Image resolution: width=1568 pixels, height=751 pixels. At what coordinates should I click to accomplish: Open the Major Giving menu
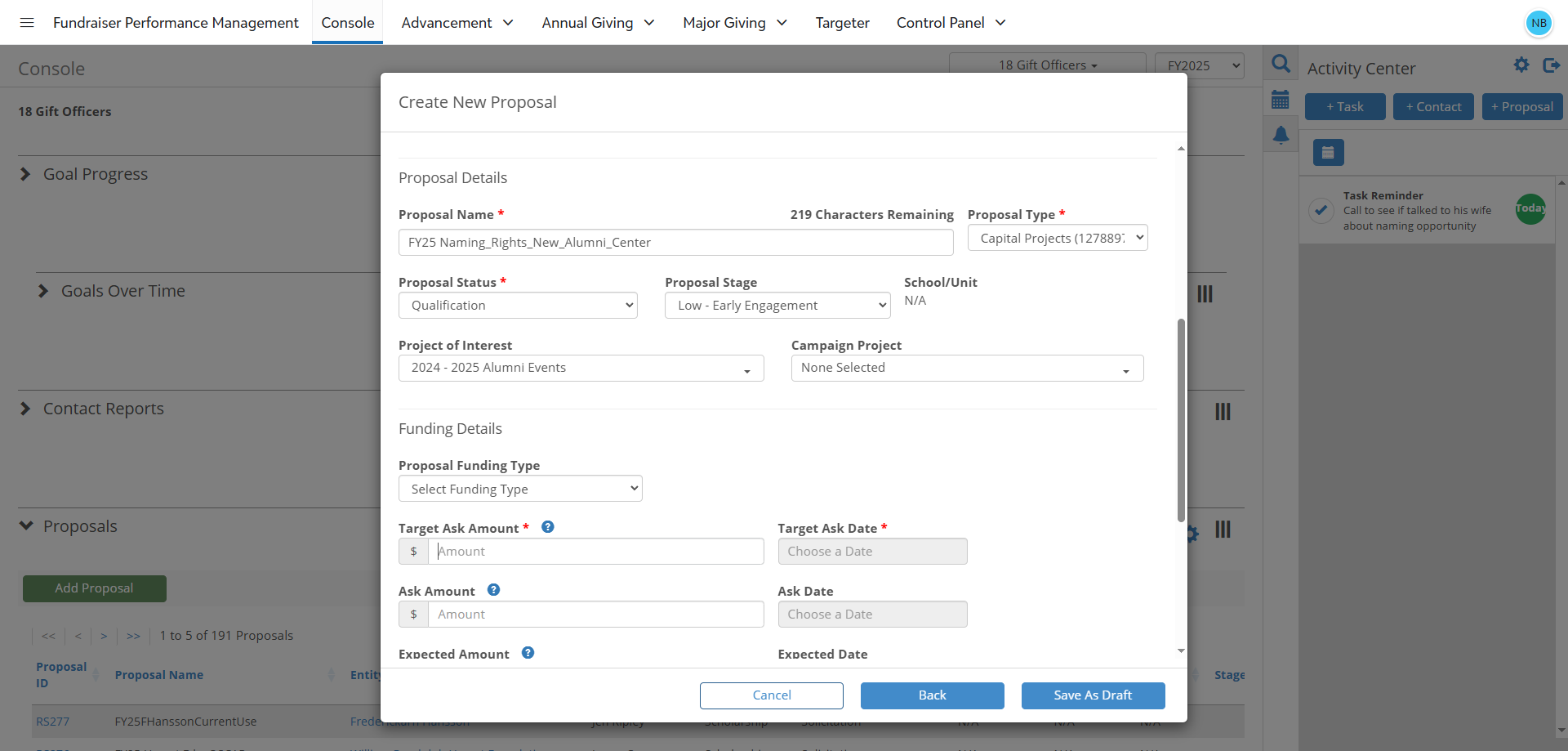coord(735,23)
